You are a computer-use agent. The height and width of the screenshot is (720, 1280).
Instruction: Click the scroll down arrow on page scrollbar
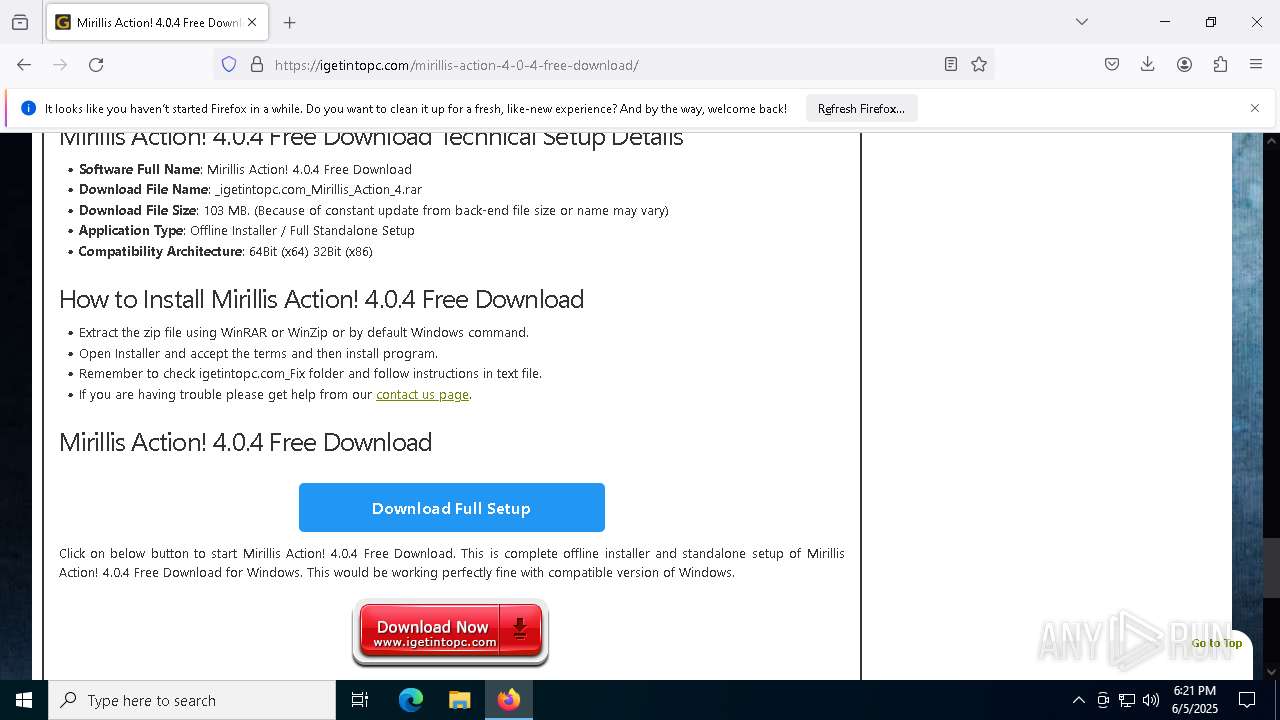click(x=1271, y=672)
